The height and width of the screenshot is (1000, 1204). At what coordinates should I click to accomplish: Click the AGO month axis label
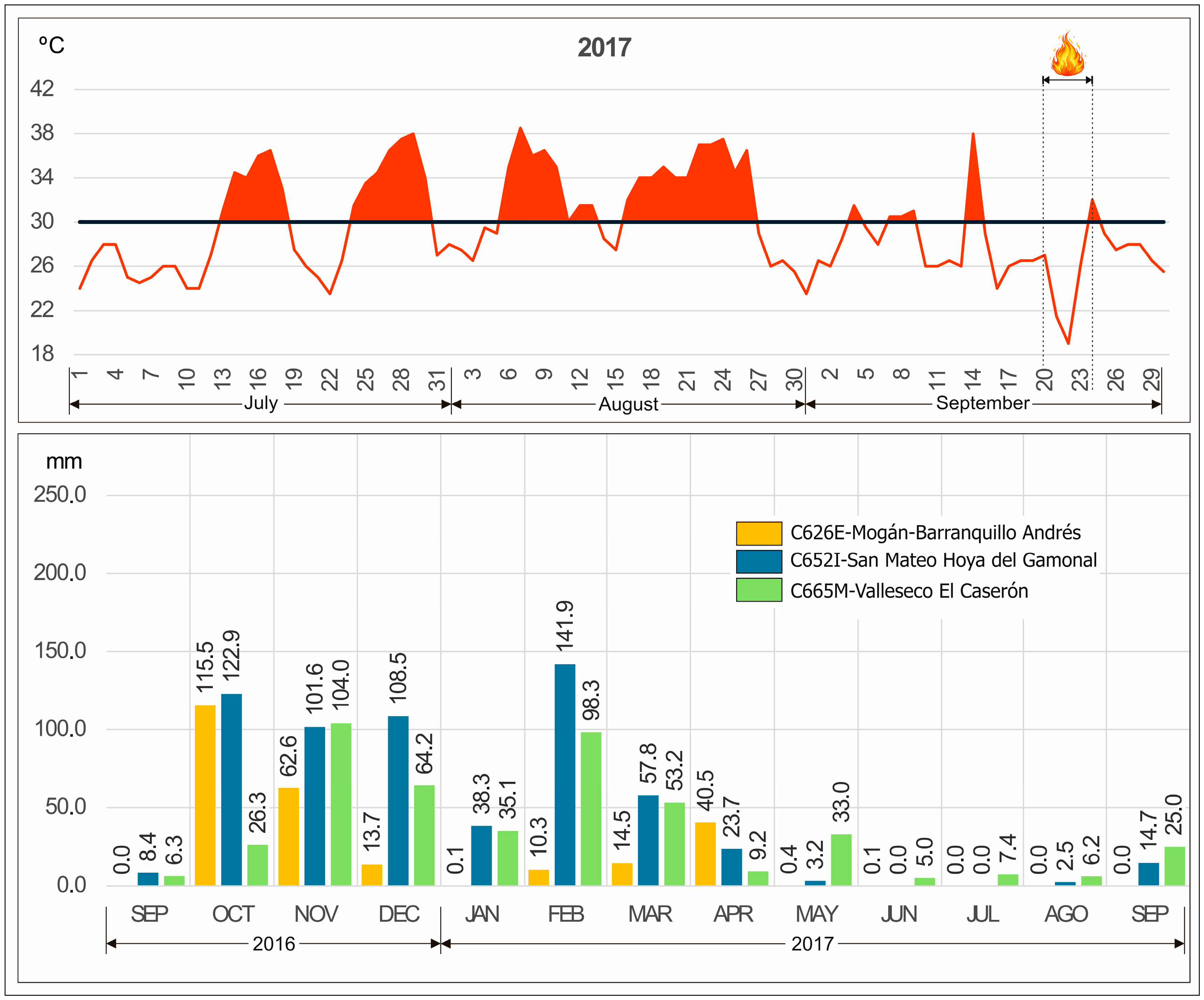(1066, 914)
